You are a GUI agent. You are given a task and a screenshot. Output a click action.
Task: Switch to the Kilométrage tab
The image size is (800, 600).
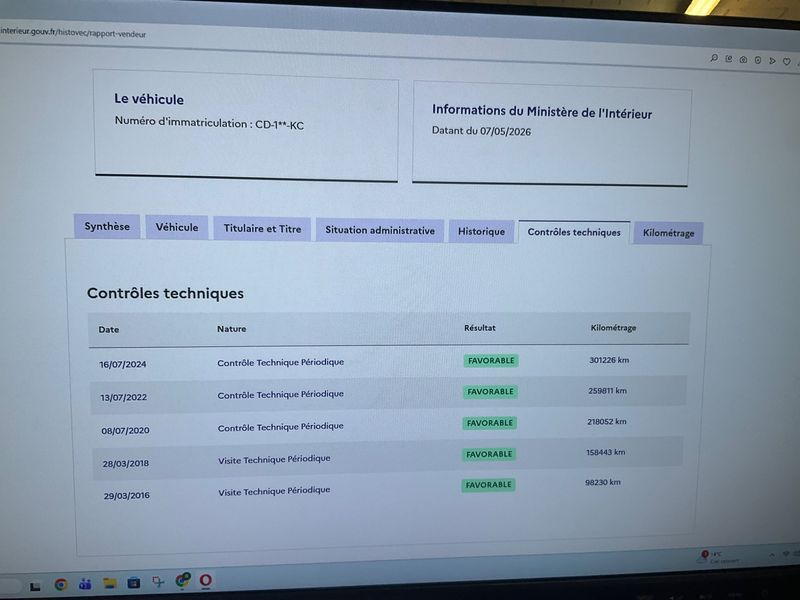(668, 233)
